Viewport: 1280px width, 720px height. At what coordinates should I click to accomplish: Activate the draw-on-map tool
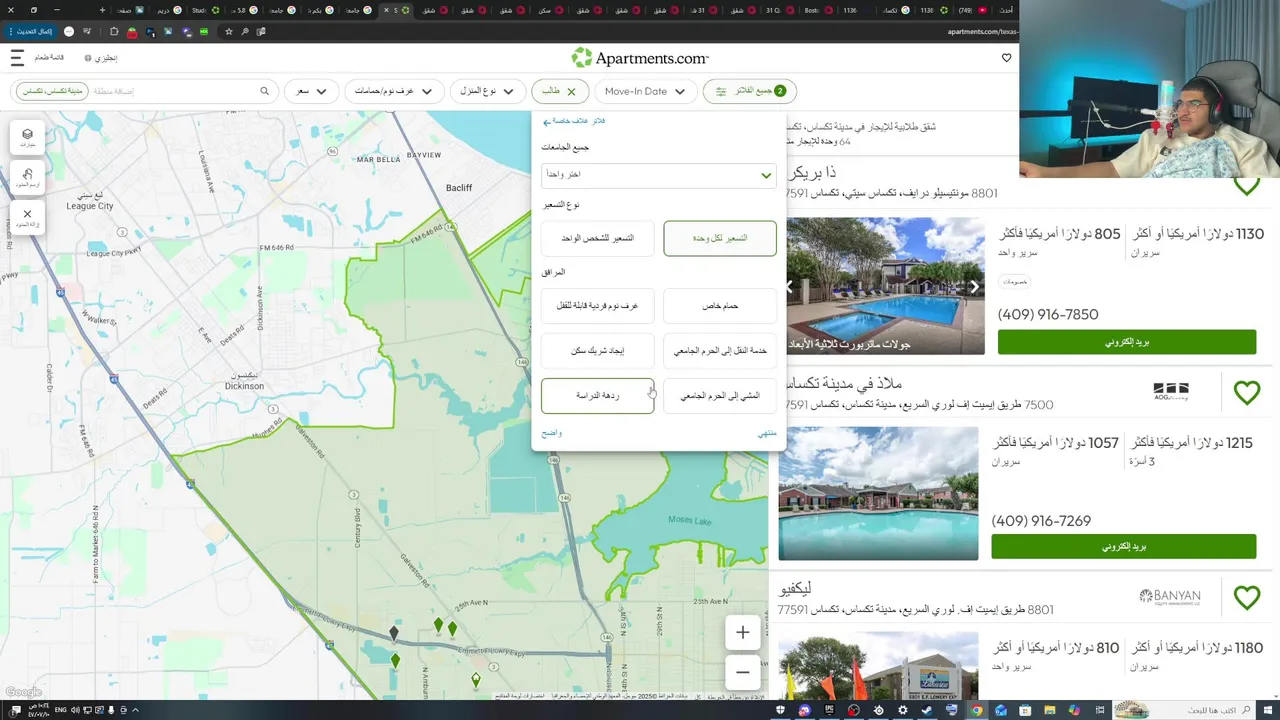[27, 177]
